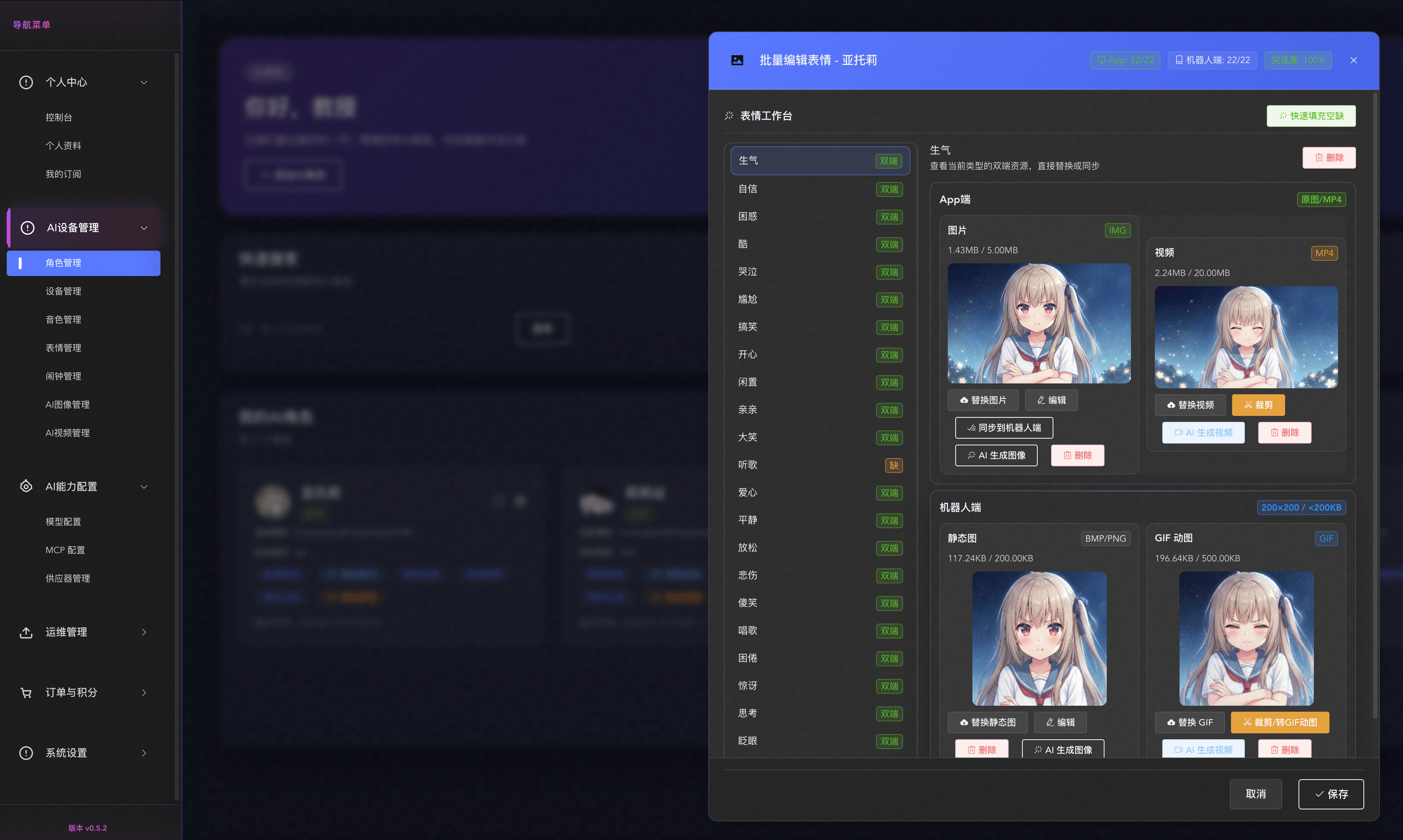
Task: Select 表情管理 in the sidebar menu
Action: (x=63, y=348)
